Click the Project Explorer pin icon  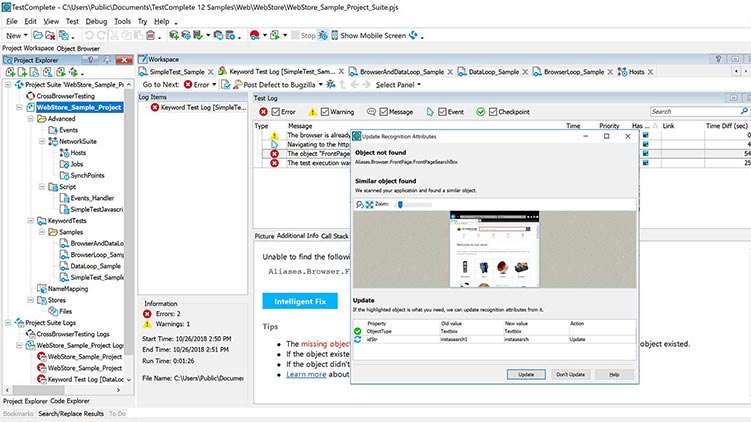(107, 60)
